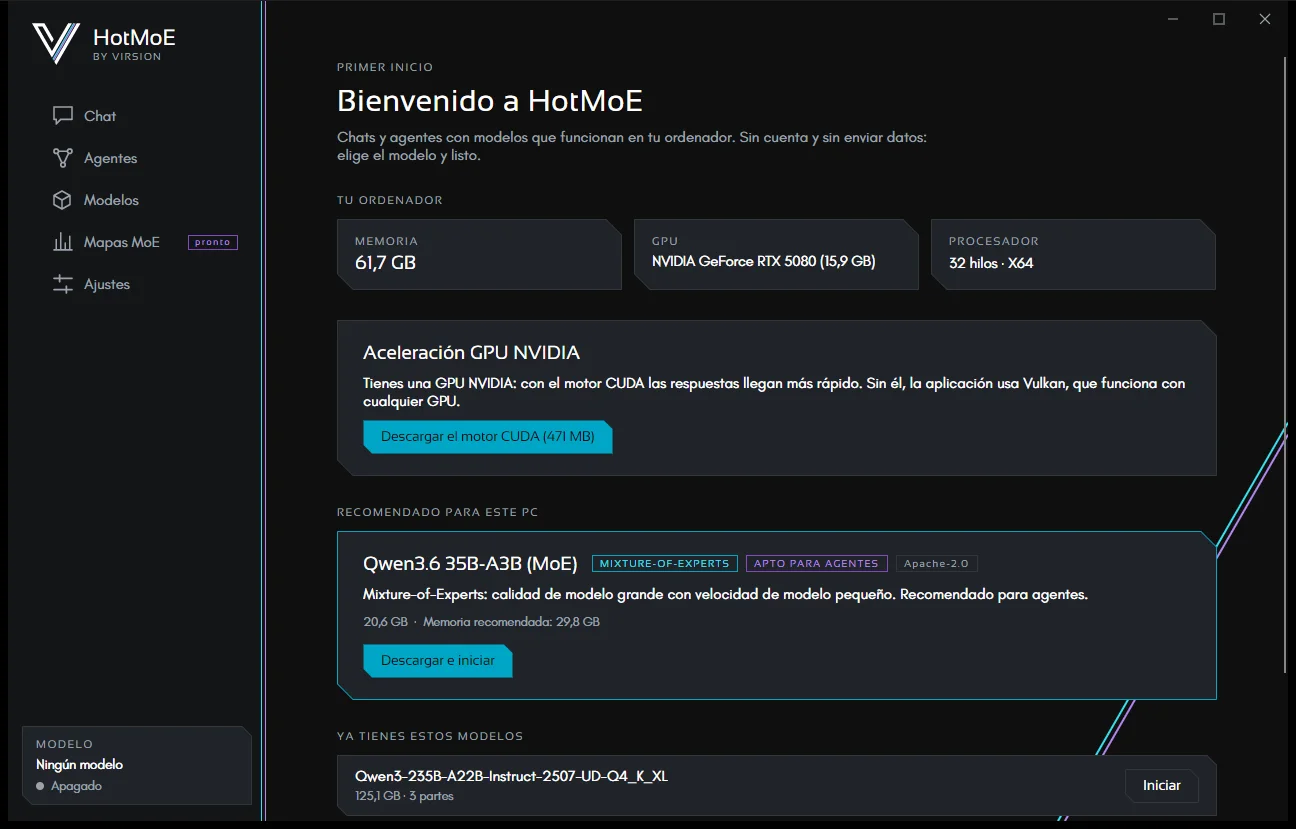Open the Chat section
The height and width of the screenshot is (829, 1296).
pyautogui.click(x=100, y=116)
